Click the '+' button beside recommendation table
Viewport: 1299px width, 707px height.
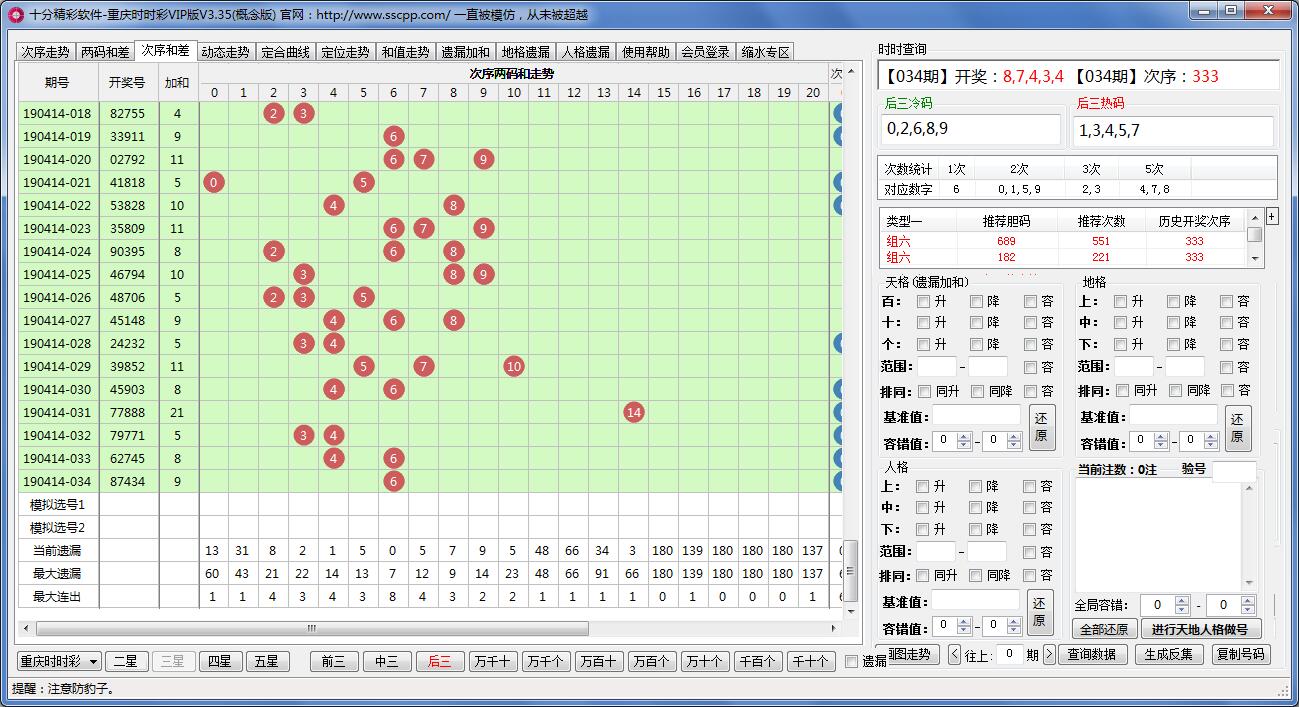[x=1272, y=216]
